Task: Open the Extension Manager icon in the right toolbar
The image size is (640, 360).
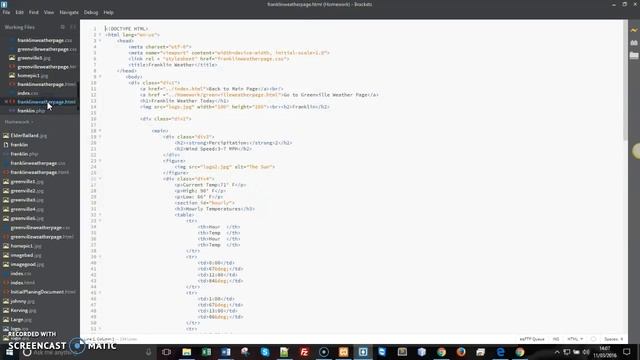Action: (x=634, y=43)
